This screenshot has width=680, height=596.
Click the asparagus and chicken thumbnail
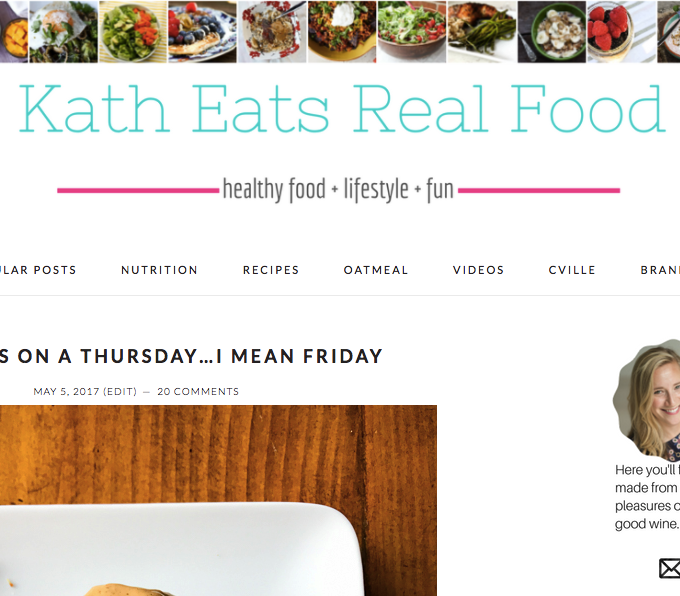[x=482, y=32]
